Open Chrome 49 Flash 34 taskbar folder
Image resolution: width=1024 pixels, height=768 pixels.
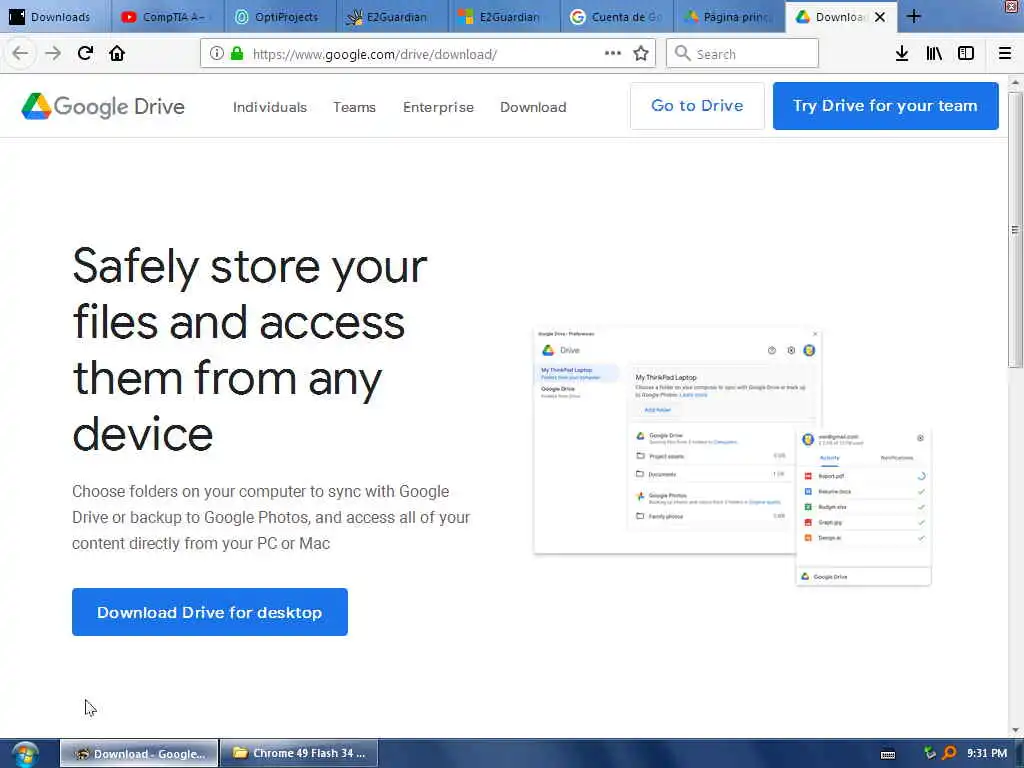pos(299,754)
